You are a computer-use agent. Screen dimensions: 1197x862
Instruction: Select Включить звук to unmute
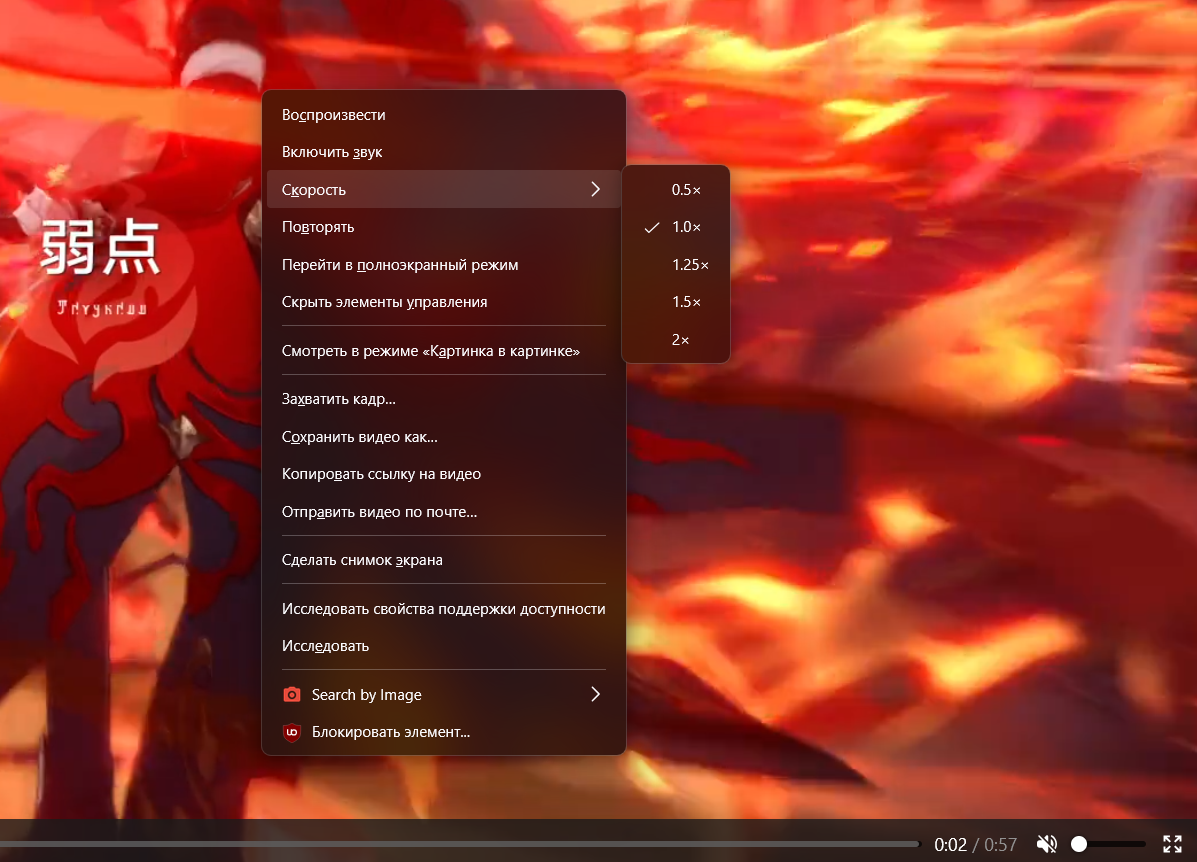(444, 152)
